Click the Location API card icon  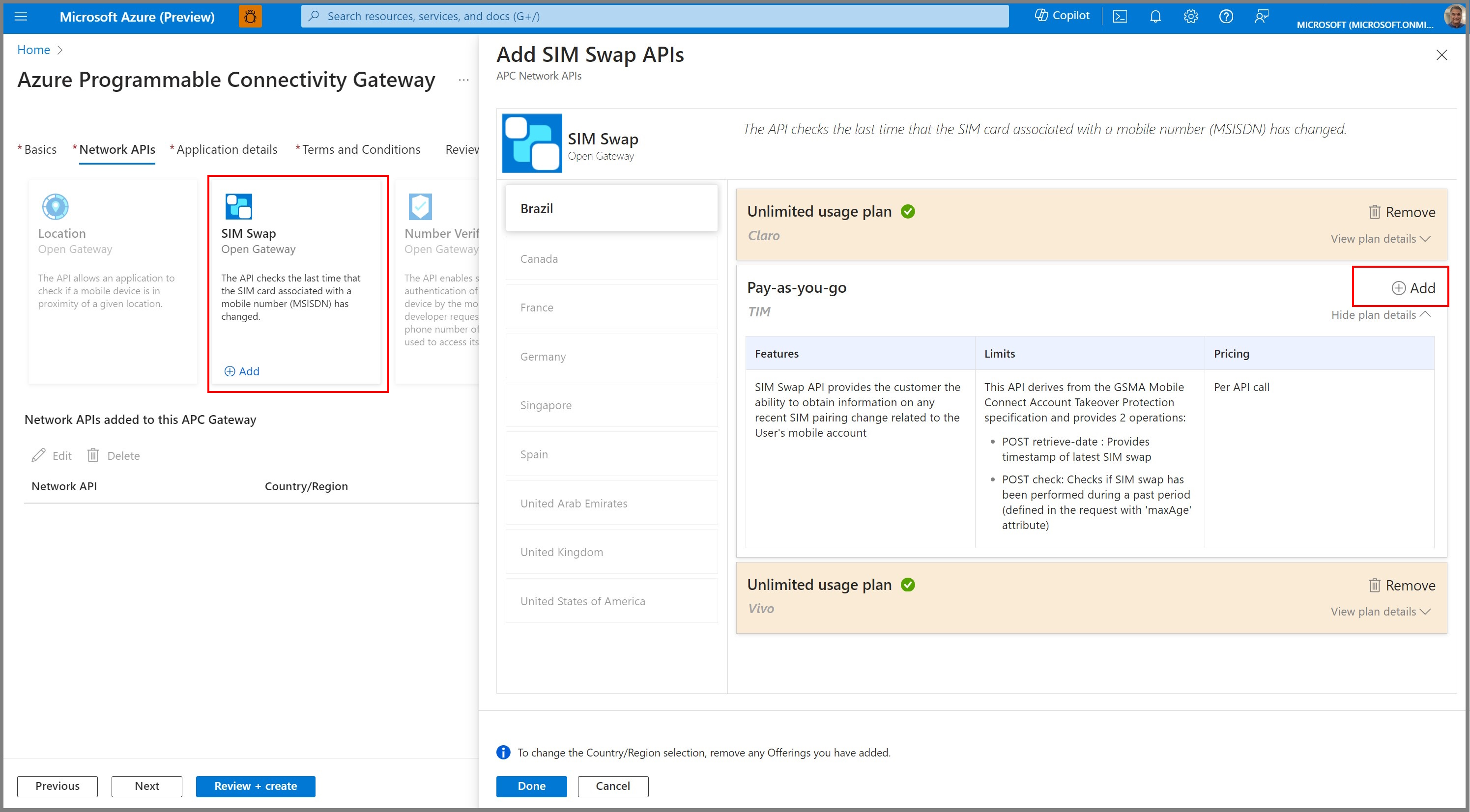pos(56,206)
